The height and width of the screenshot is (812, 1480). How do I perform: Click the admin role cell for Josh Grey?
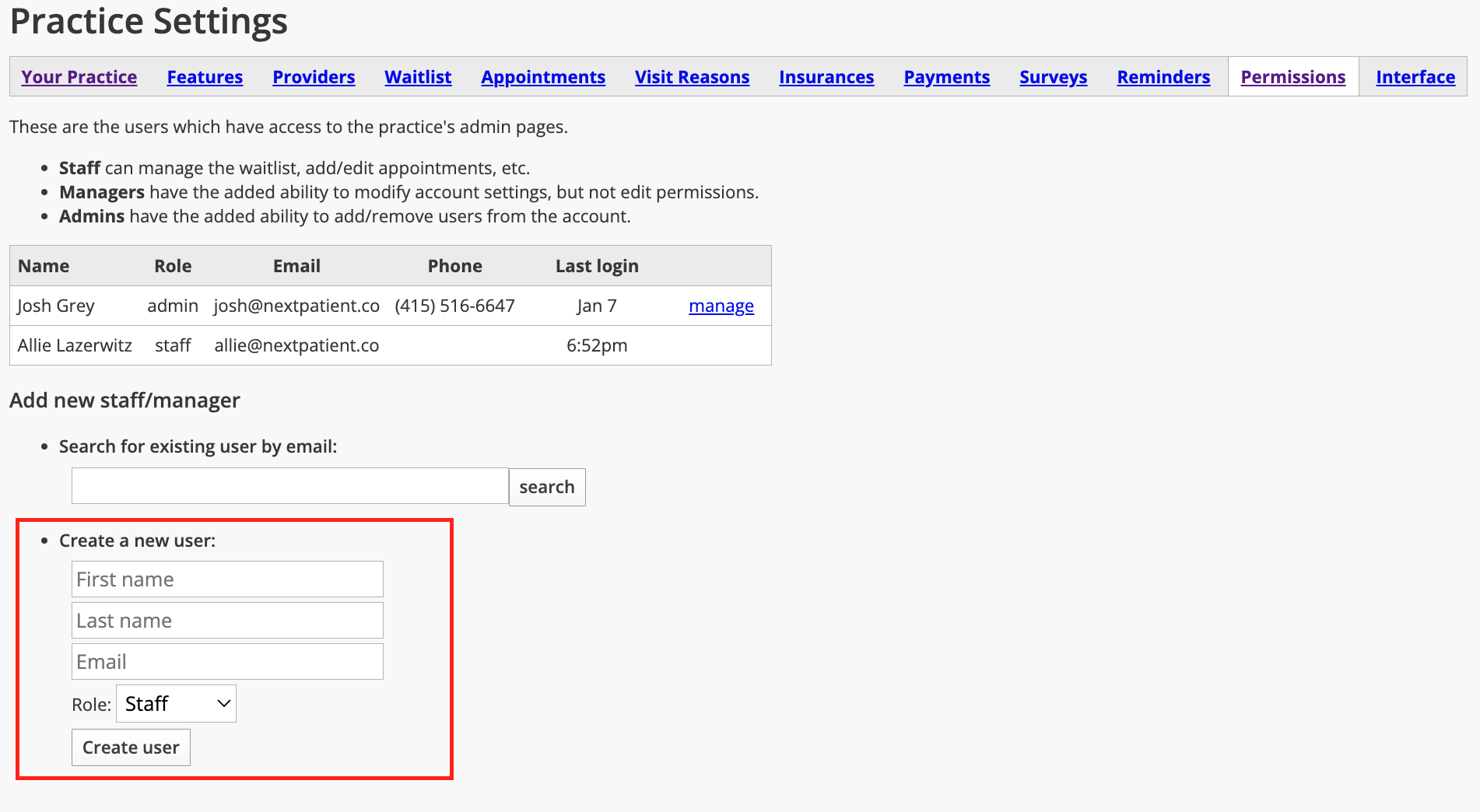pos(173,306)
